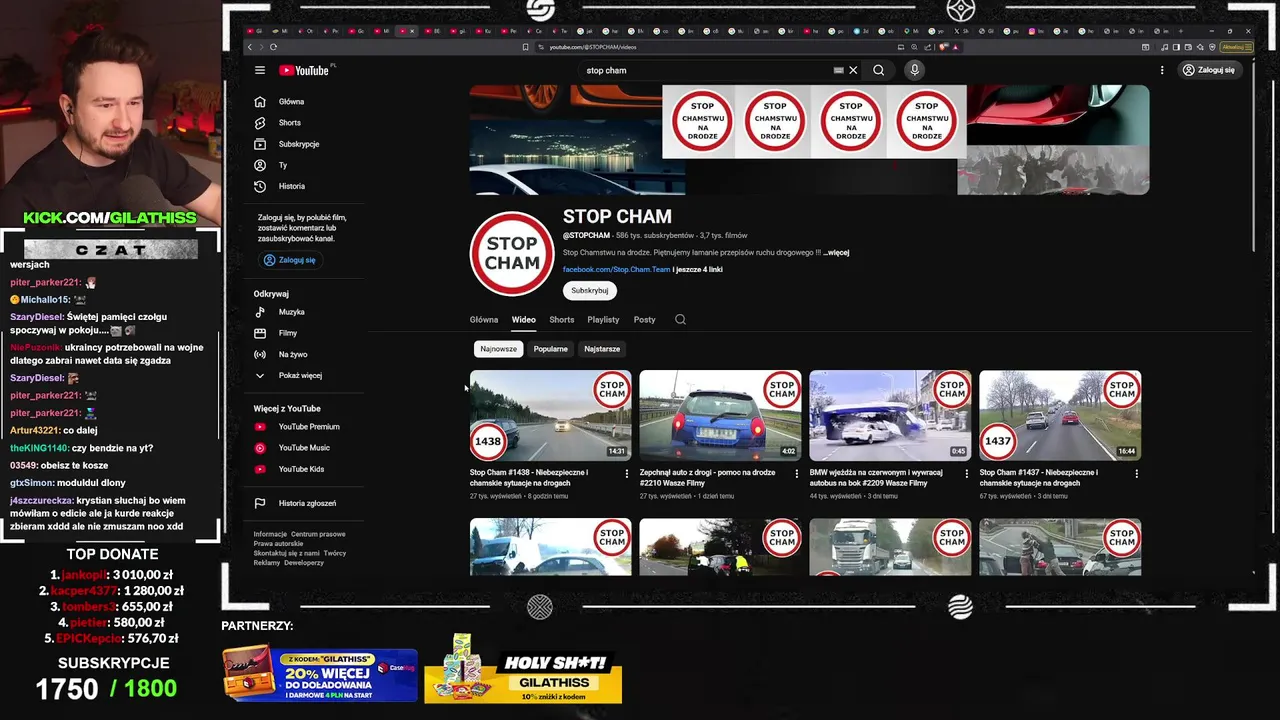Open the Centrum prasowe footer link

(318, 534)
